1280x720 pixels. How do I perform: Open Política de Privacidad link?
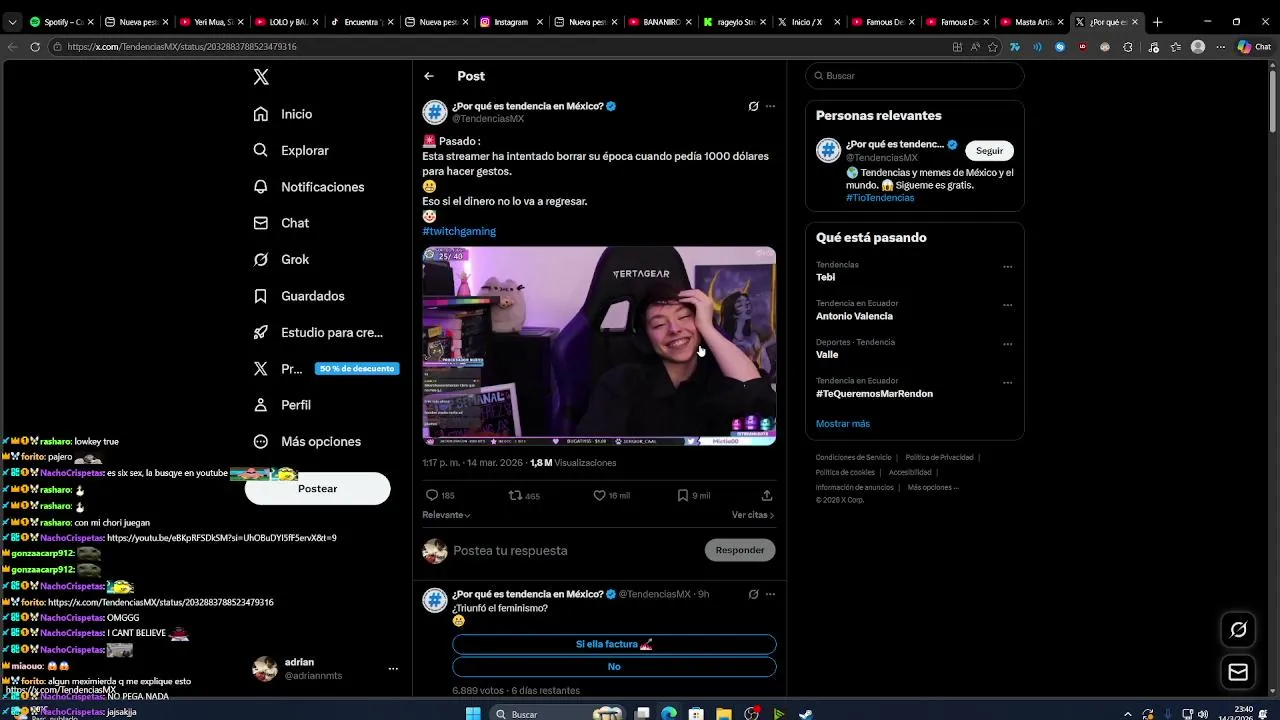pyautogui.click(x=939, y=458)
